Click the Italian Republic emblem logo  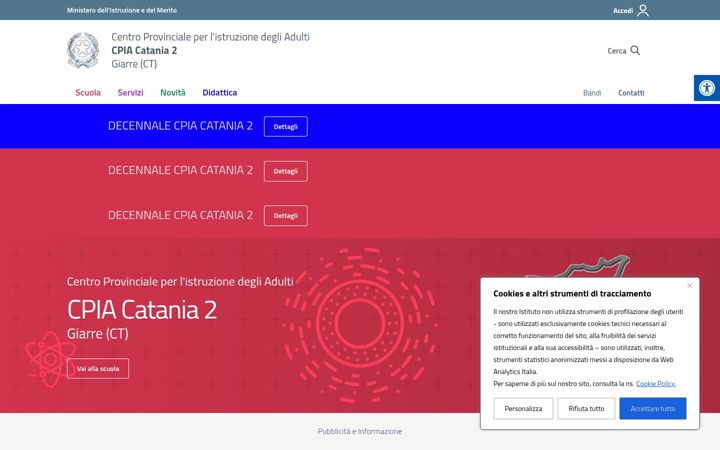(83, 50)
